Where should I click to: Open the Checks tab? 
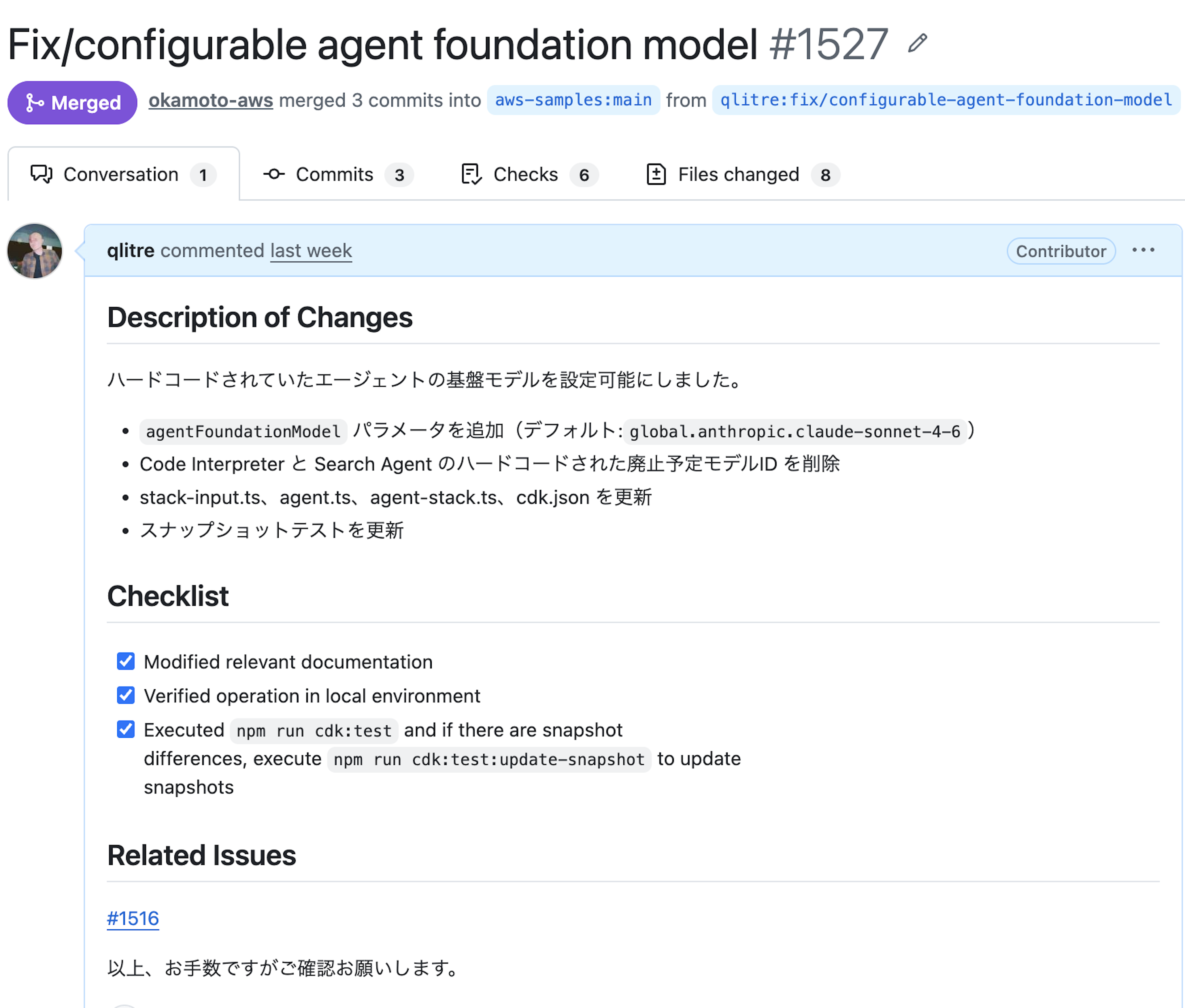[x=525, y=174]
